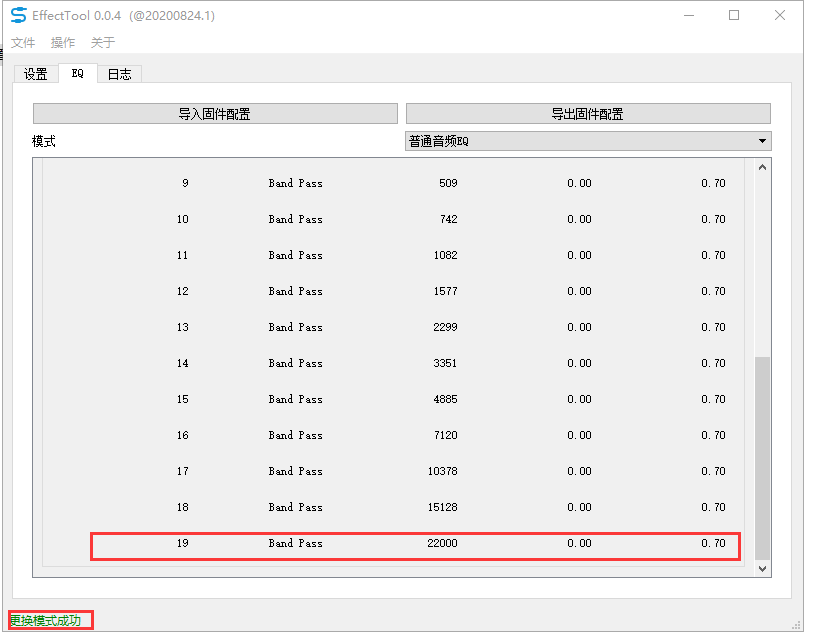Image resolution: width=815 pixels, height=641 pixels.
Task: Click Band Pass type in row 19
Action: click(296, 543)
